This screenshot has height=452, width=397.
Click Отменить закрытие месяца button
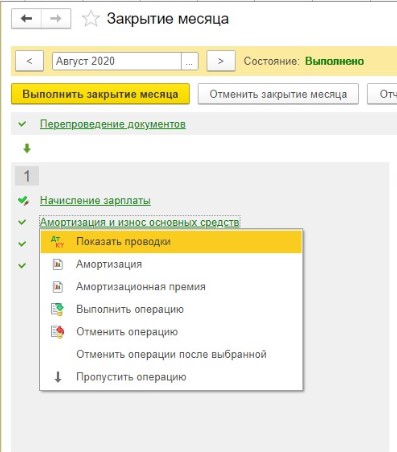[278, 94]
